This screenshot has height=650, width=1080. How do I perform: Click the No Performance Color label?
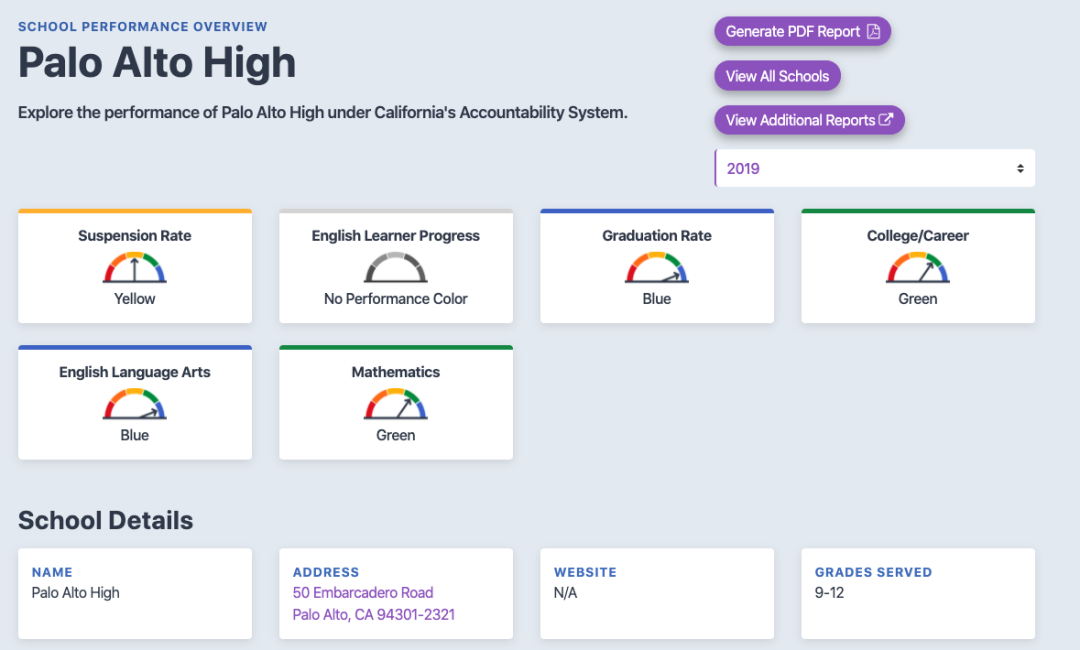(396, 299)
